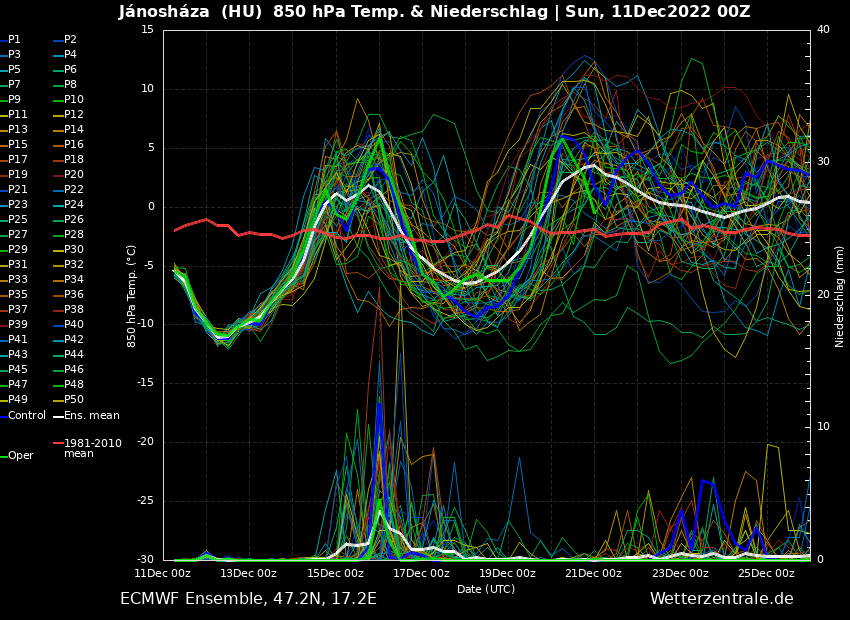Click the P1 legend entry
This screenshot has height=620, width=850.
(x=14, y=40)
